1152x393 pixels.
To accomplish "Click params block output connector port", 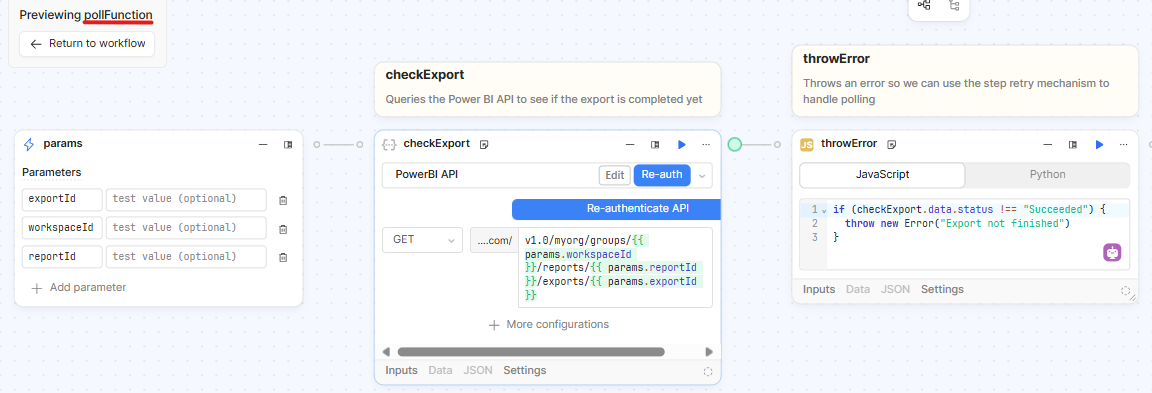I will 317,145.
